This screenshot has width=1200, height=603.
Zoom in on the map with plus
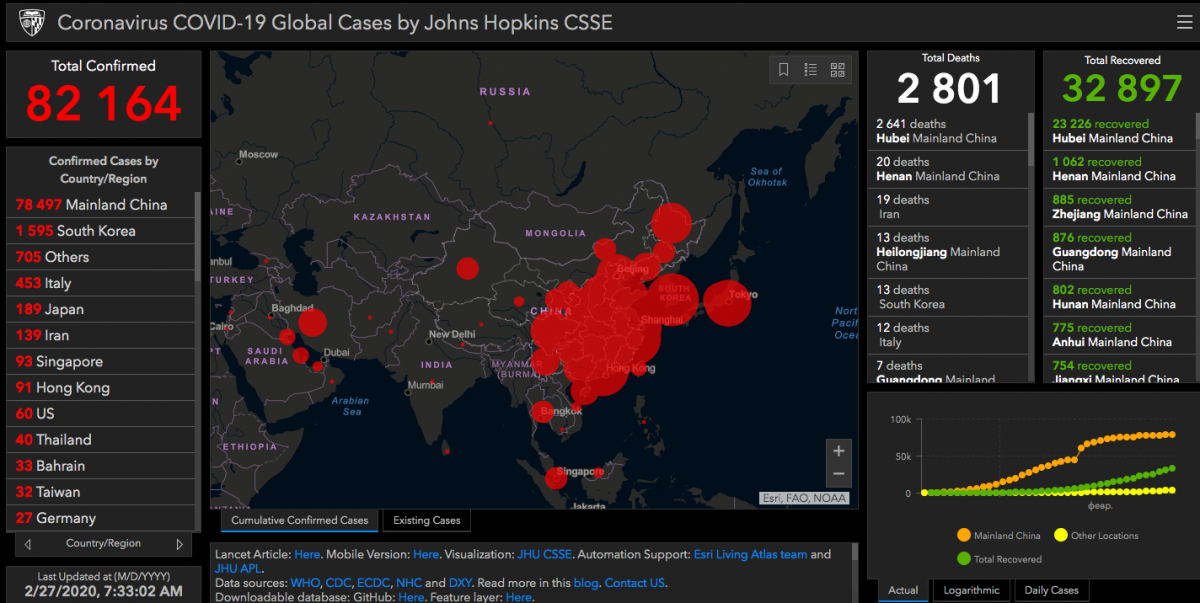click(839, 450)
